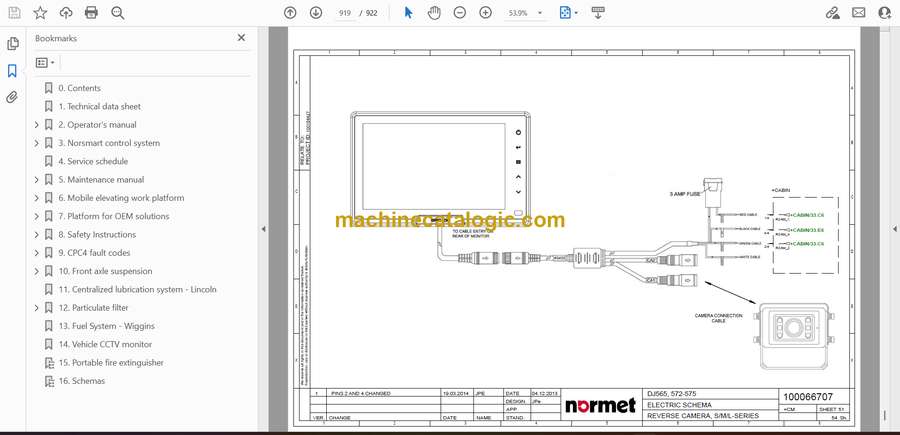The height and width of the screenshot is (435, 900).
Task: Zoom in with the plus button
Action: point(486,13)
